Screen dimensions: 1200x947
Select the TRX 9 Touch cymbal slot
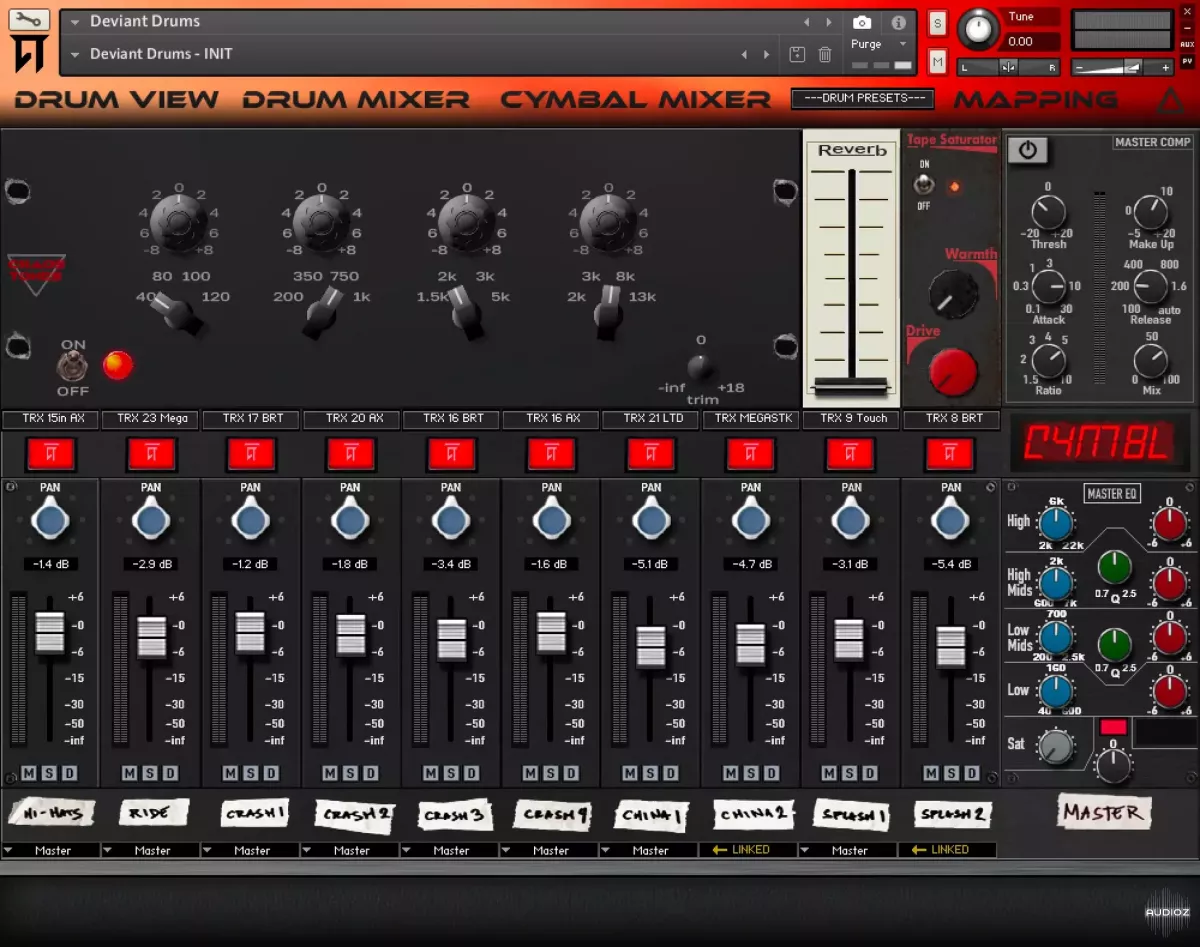click(x=851, y=419)
